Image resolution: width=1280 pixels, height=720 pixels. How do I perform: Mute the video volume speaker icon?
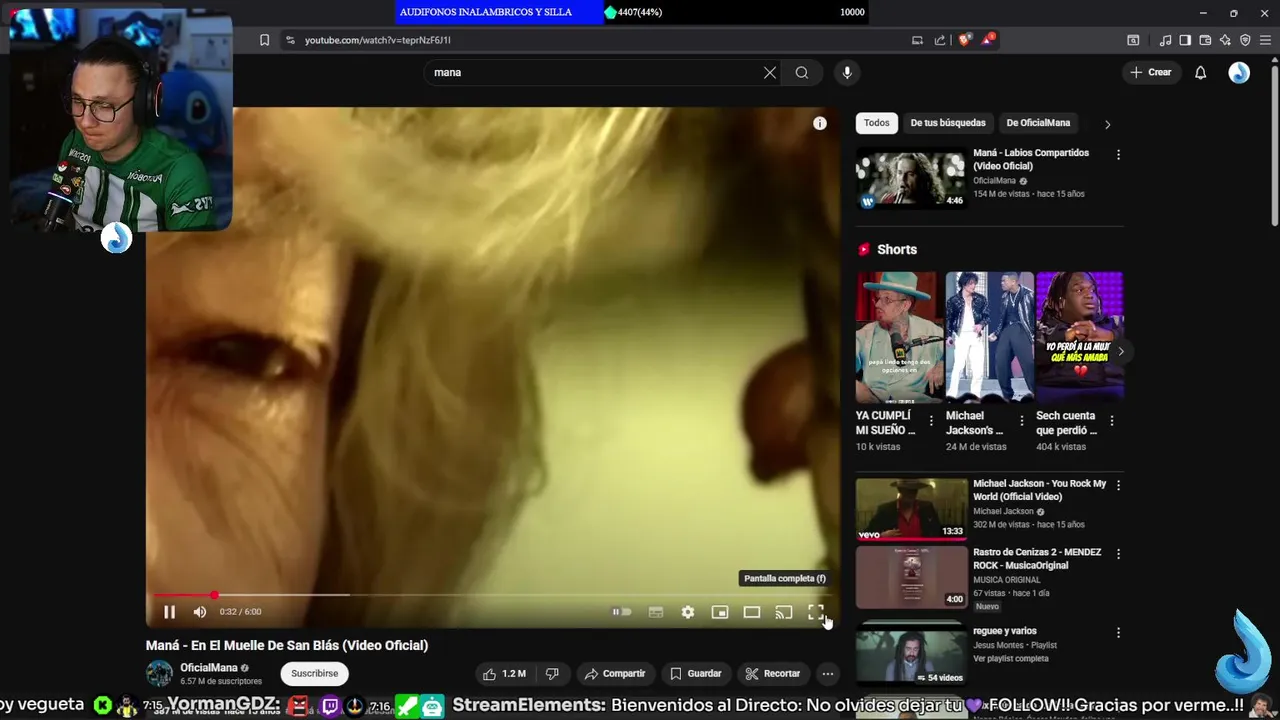pyautogui.click(x=200, y=612)
